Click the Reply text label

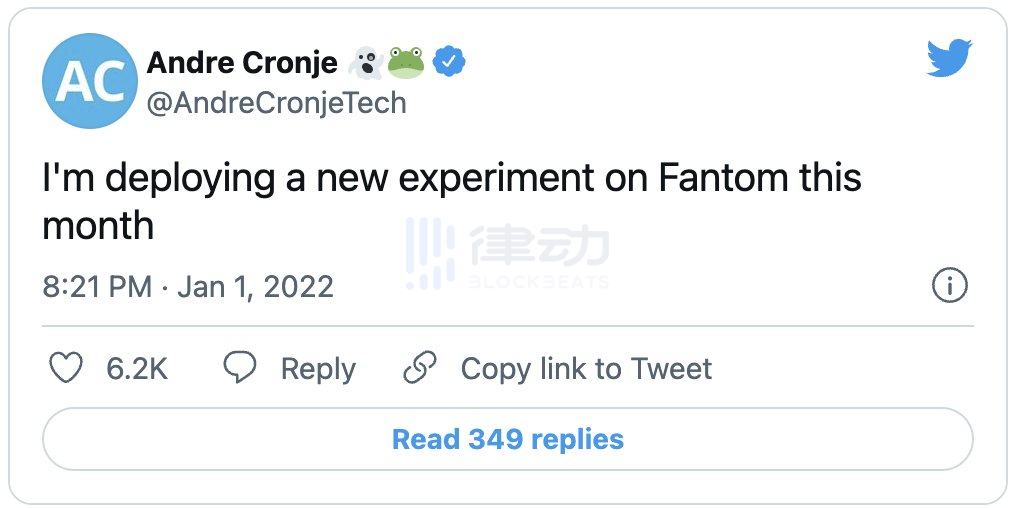pos(318,369)
